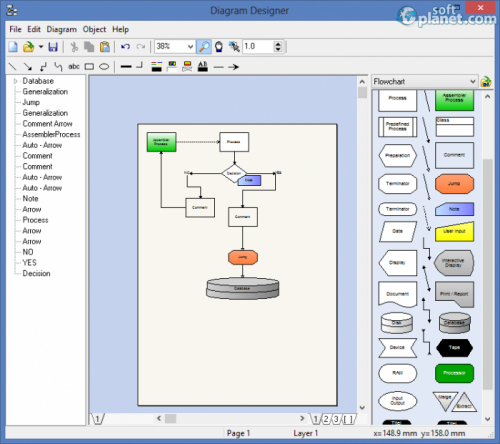
Task: Select the curved connector tool
Action: pyautogui.click(x=58, y=67)
